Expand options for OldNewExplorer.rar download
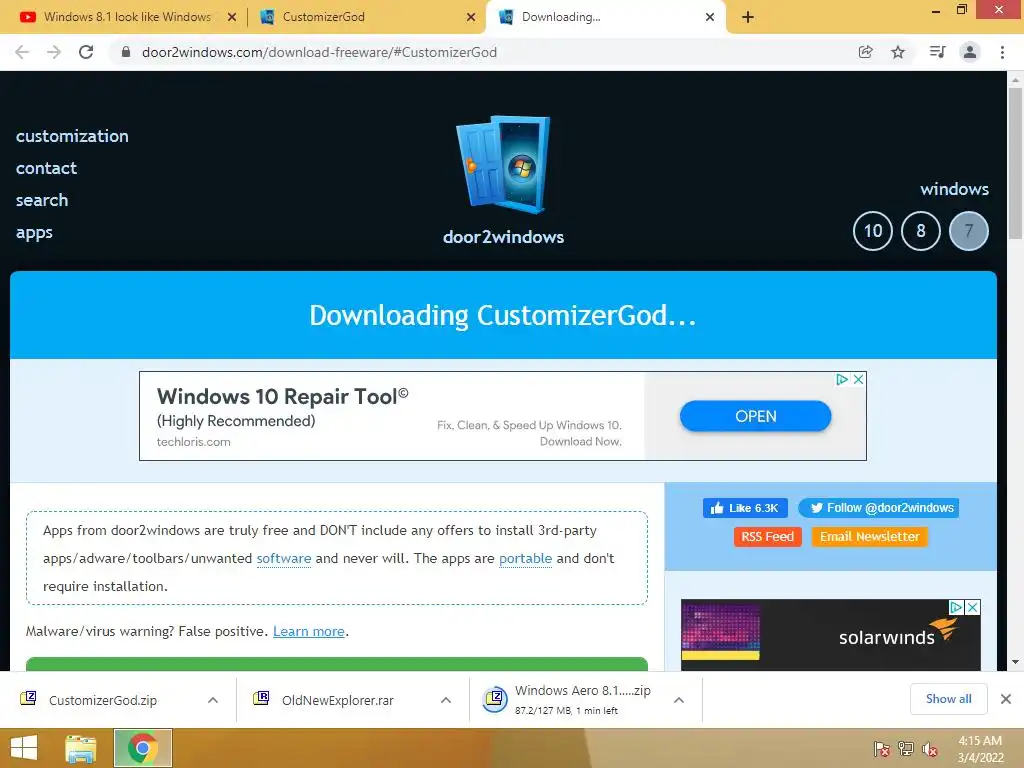1024x768 pixels. [446, 700]
